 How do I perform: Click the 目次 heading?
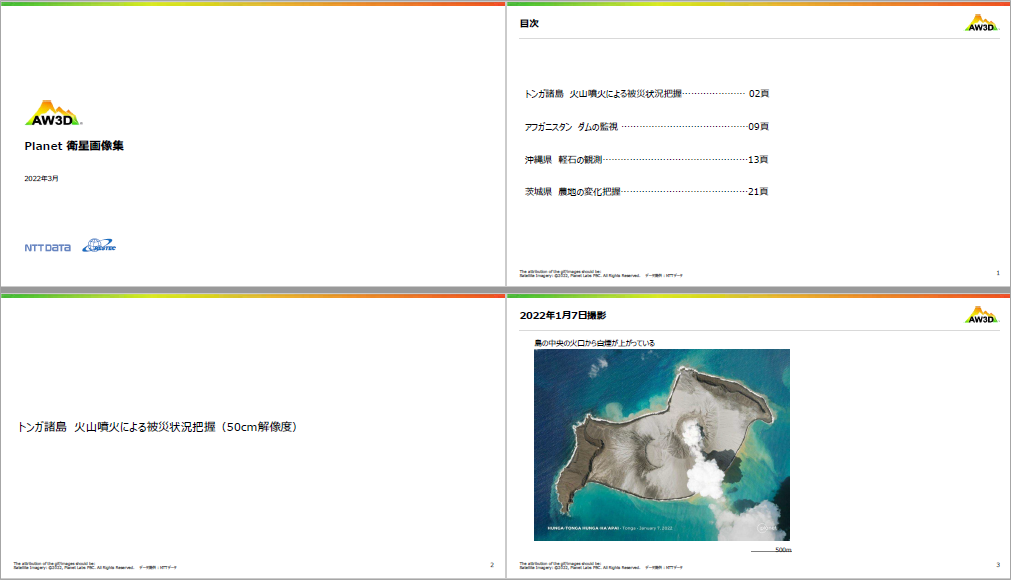529,23
